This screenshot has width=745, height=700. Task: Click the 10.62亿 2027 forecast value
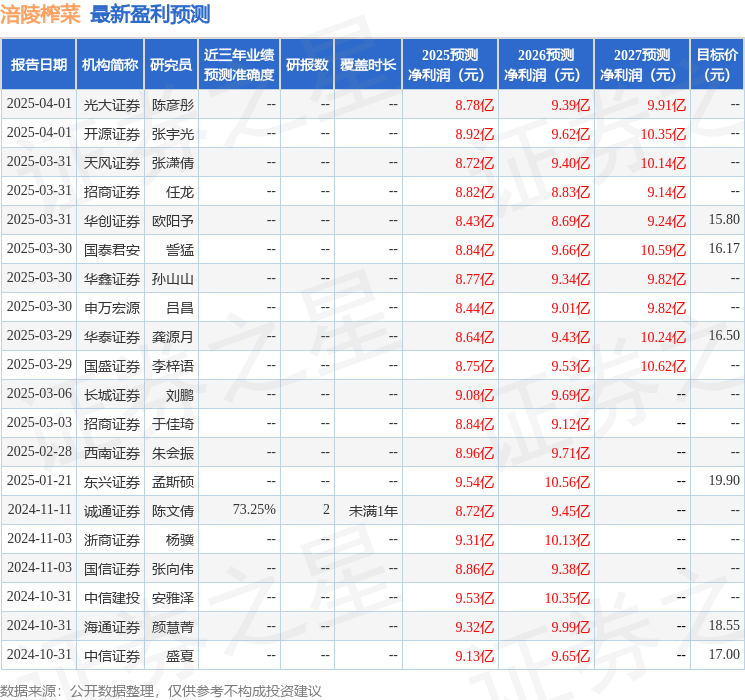pyautogui.click(x=663, y=366)
